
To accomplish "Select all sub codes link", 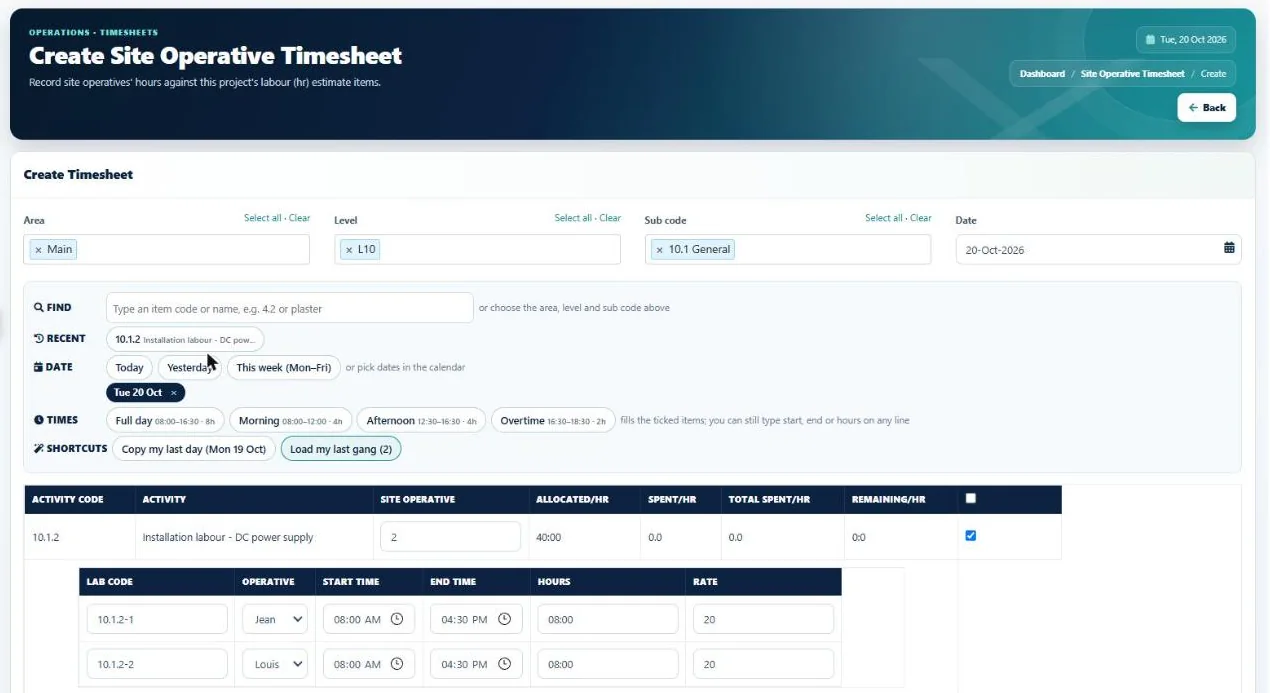I will [x=884, y=218].
